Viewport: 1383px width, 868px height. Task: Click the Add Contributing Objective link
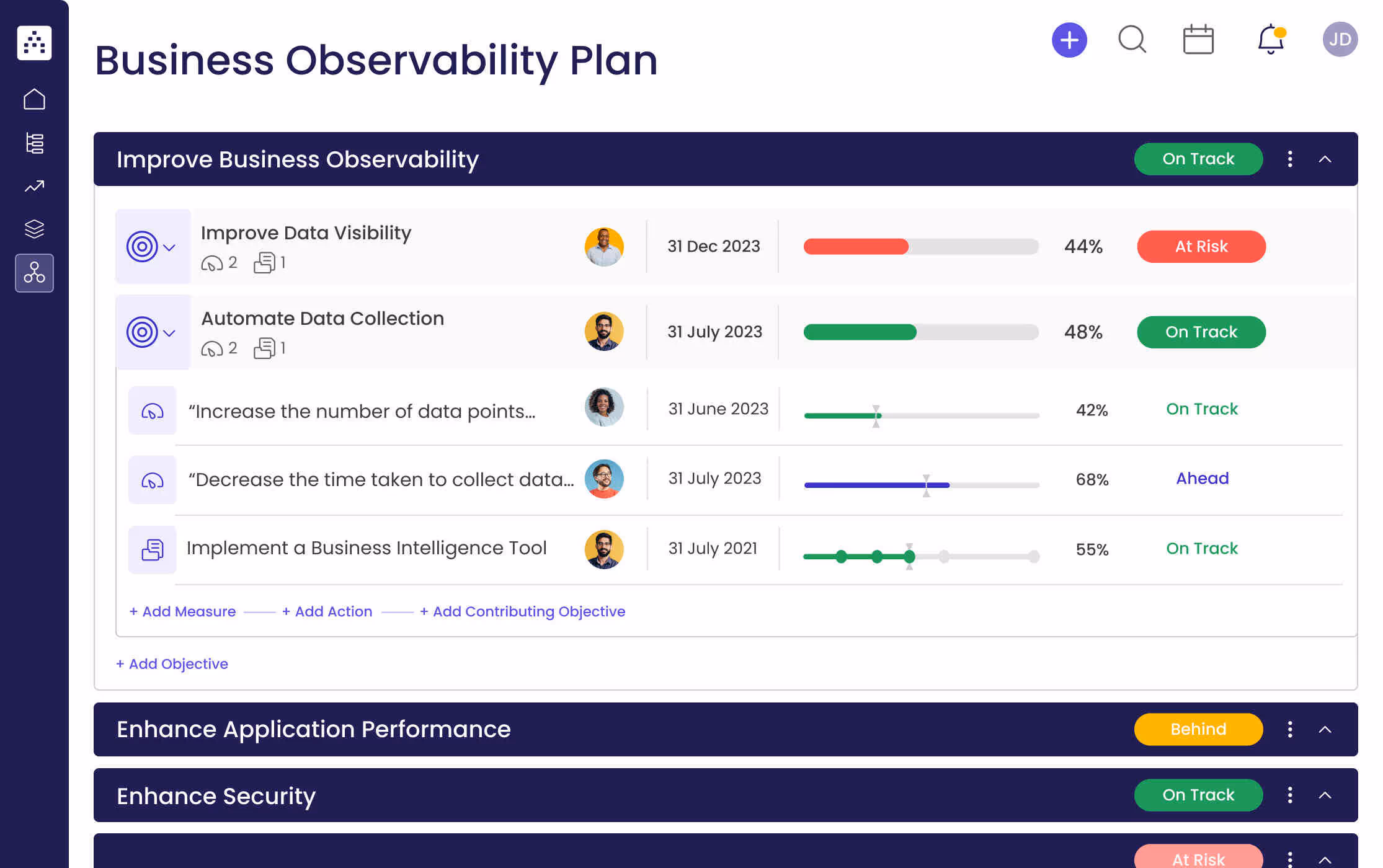(x=522, y=611)
